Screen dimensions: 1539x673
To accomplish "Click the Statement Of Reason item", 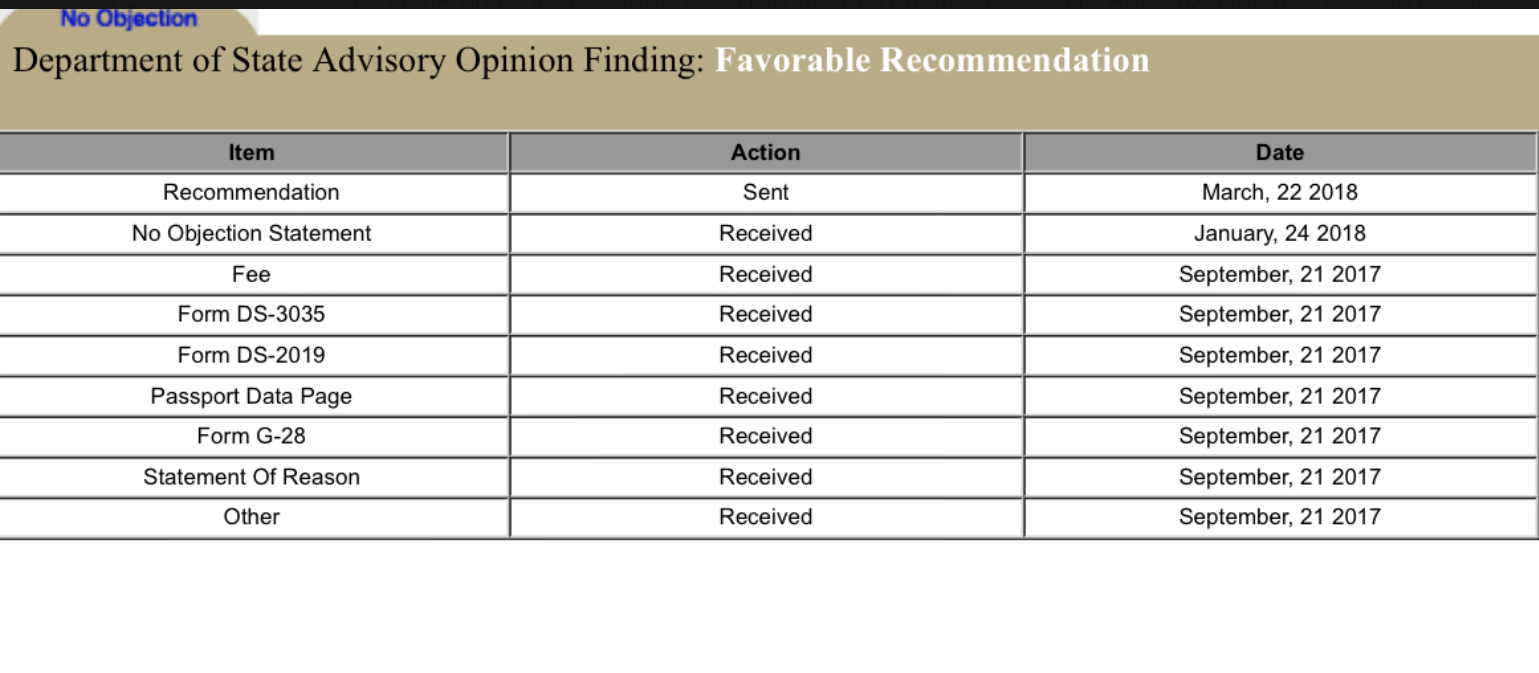I will click(x=251, y=477).
